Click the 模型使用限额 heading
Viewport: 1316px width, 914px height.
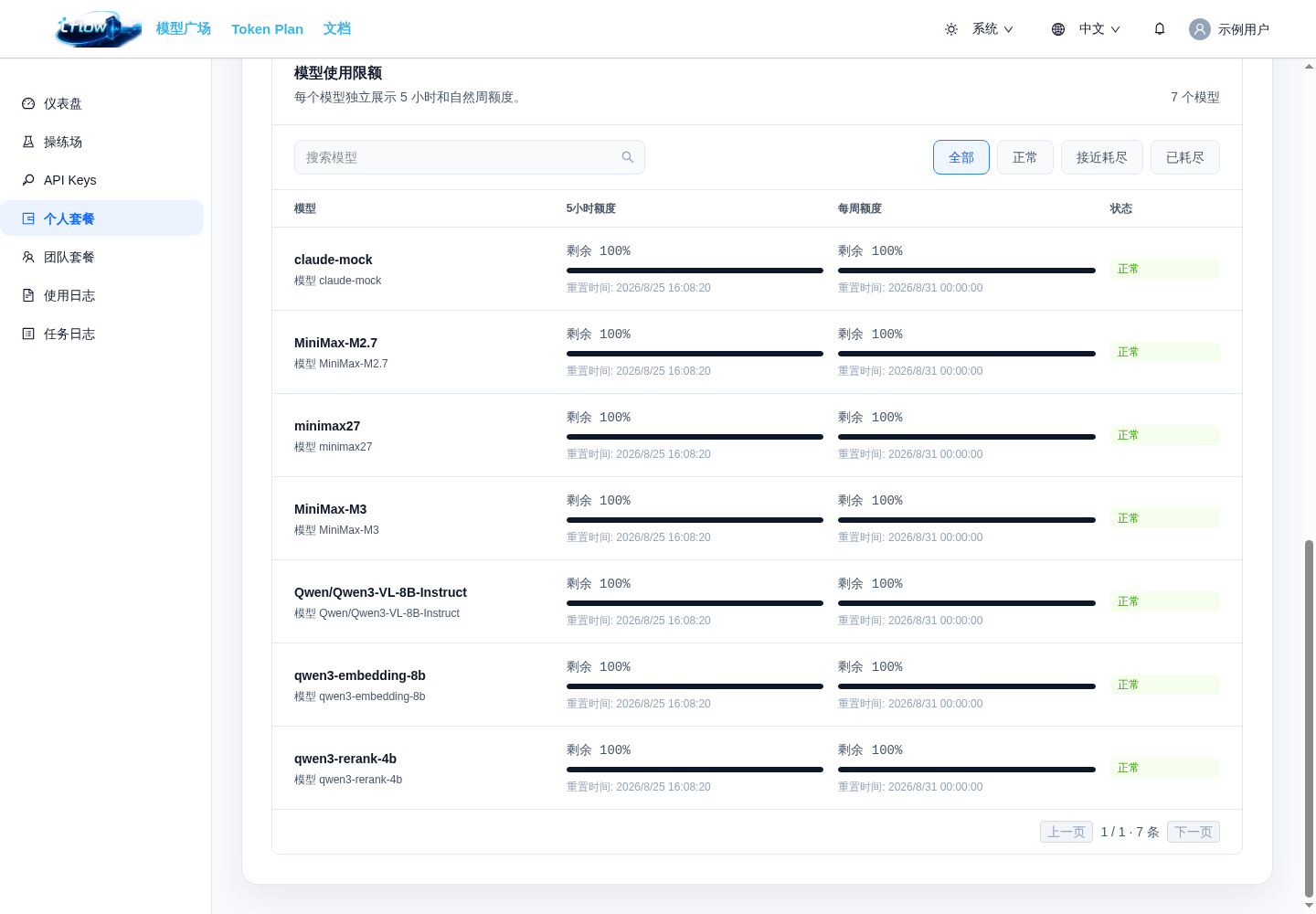pos(338,73)
